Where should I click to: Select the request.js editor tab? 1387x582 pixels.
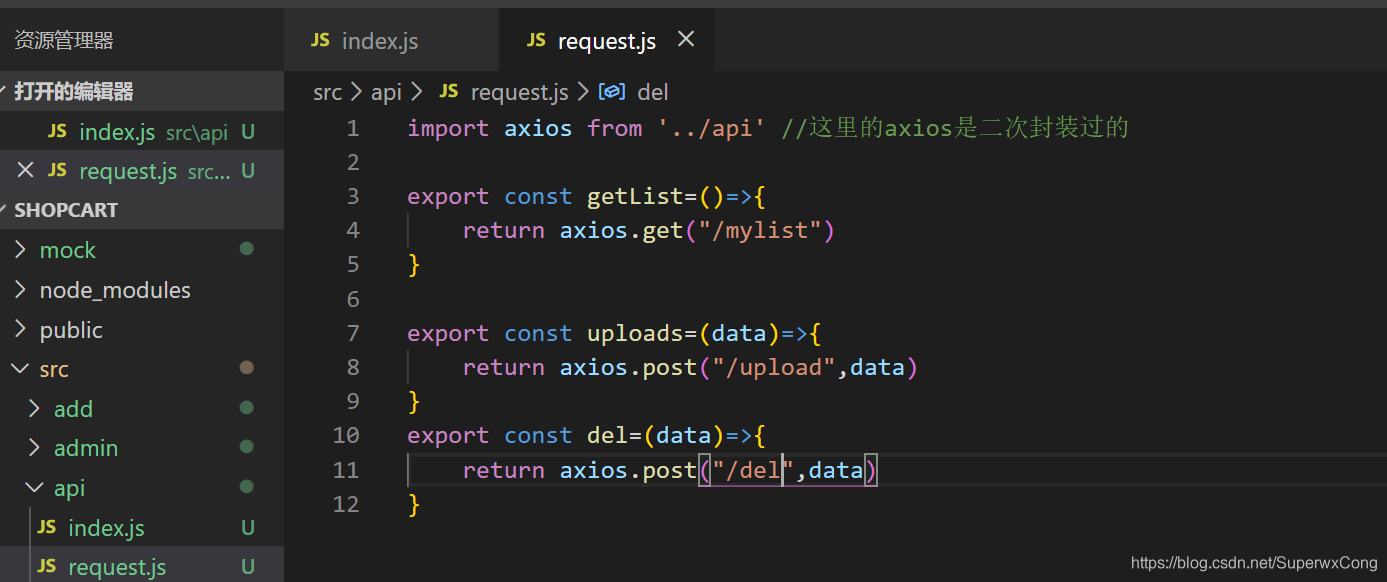point(606,41)
